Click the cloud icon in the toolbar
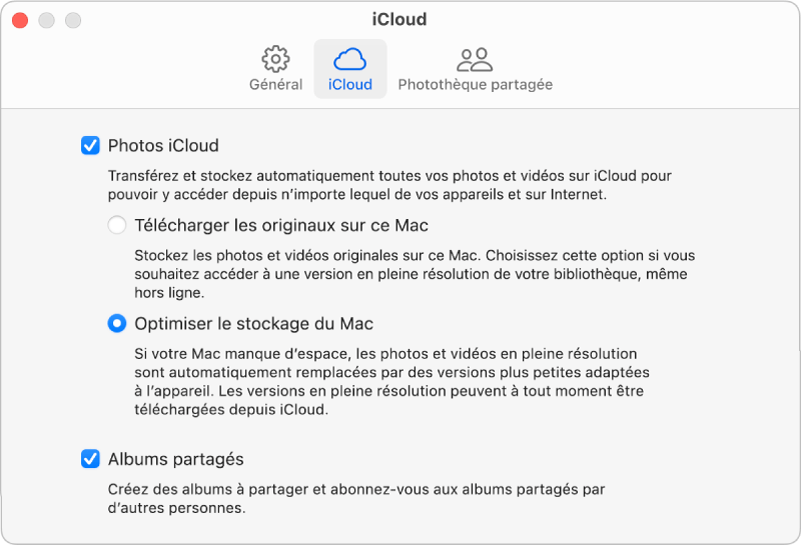Screen dimensions: 801x545 350,58
